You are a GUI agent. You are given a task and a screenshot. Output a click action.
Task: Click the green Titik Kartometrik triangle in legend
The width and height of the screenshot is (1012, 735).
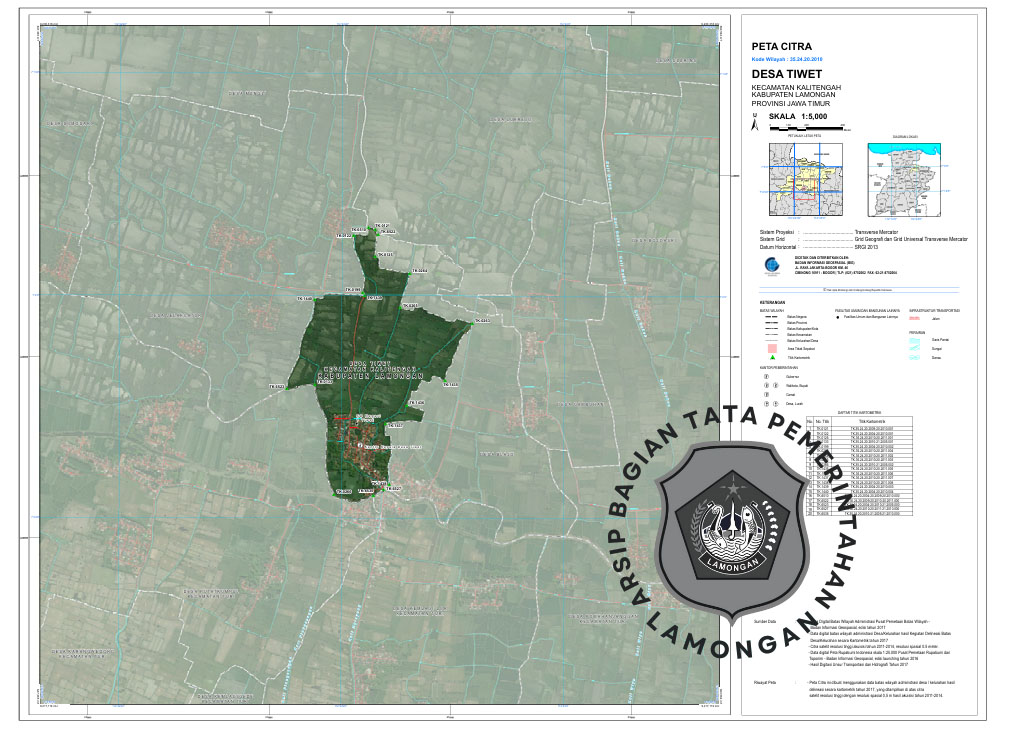pyautogui.click(x=772, y=357)
